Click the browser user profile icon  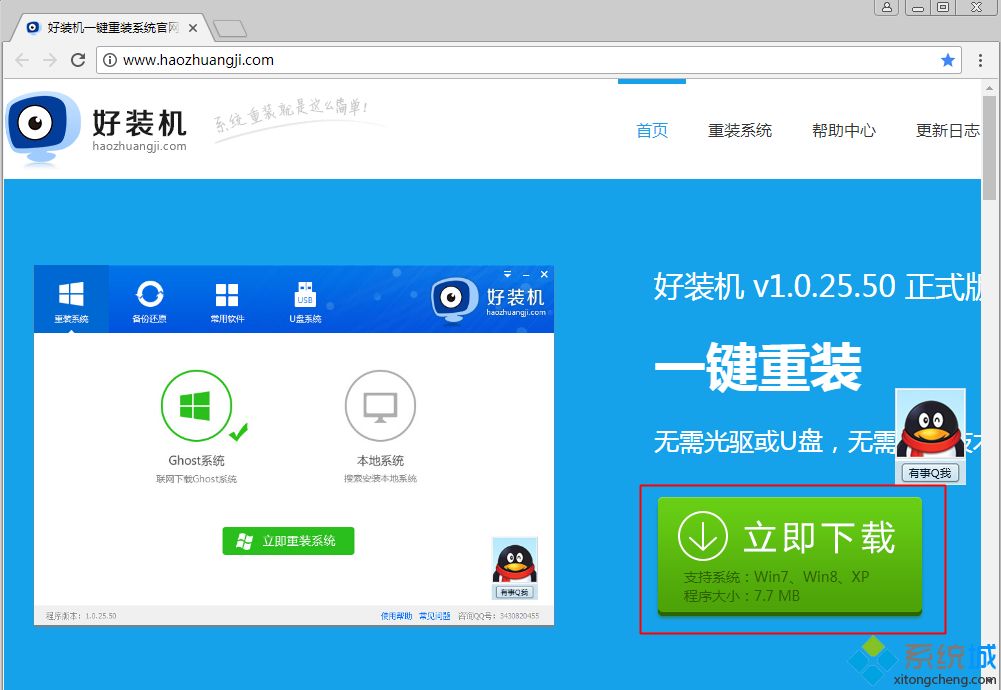887,7
